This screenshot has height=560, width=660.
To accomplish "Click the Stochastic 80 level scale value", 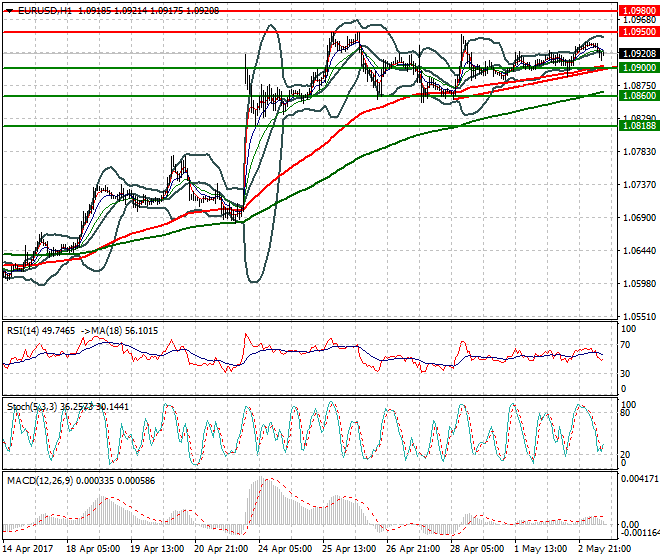I will click(625, 413).
